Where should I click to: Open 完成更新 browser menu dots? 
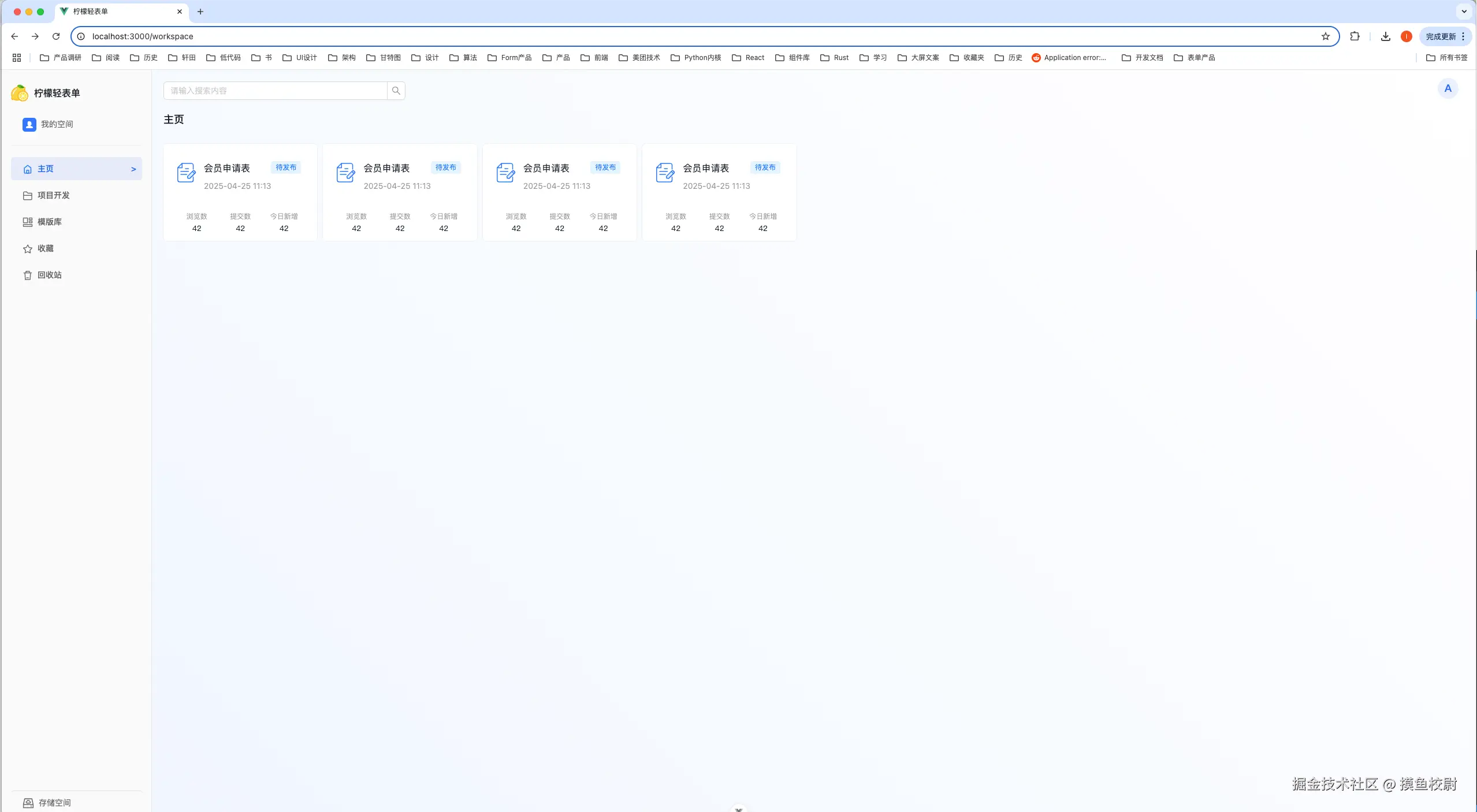1463,36
